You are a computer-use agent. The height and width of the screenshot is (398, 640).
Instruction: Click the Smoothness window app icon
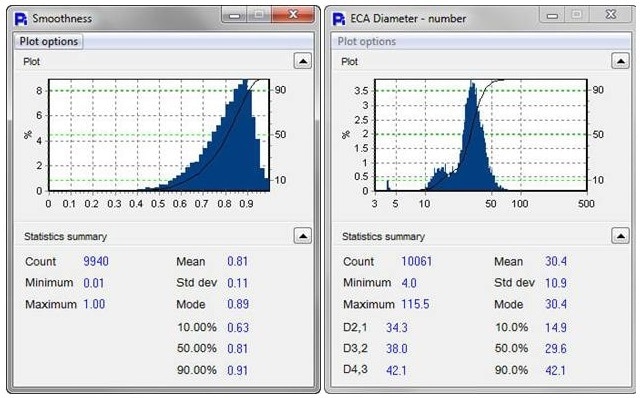[21, 19]
